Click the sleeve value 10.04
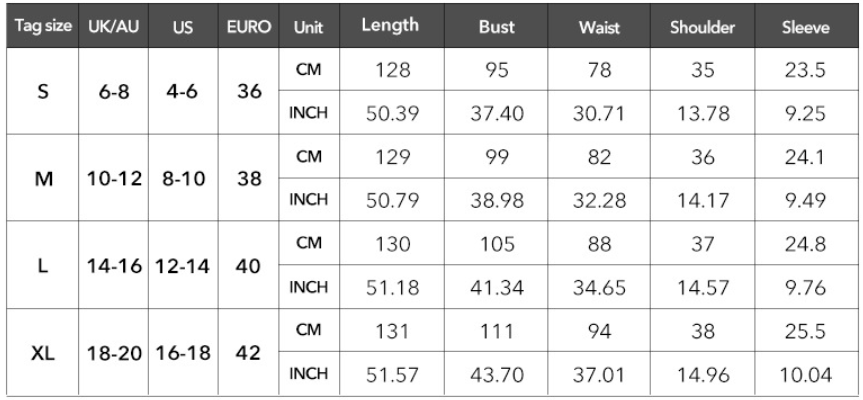 click(x=805, y=375)
